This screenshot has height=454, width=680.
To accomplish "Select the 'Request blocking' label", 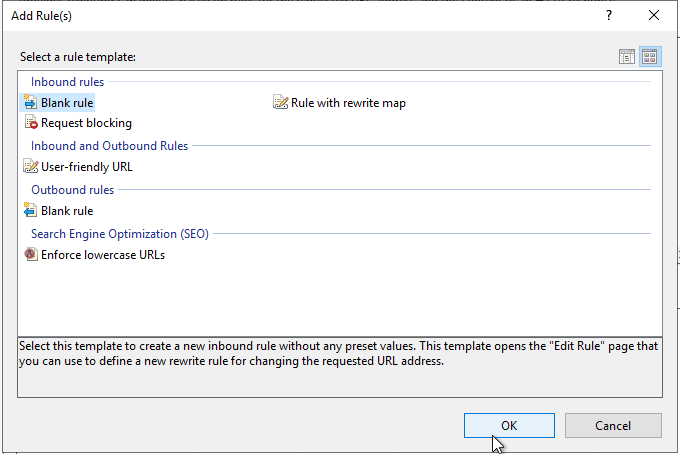I will 86,123.
